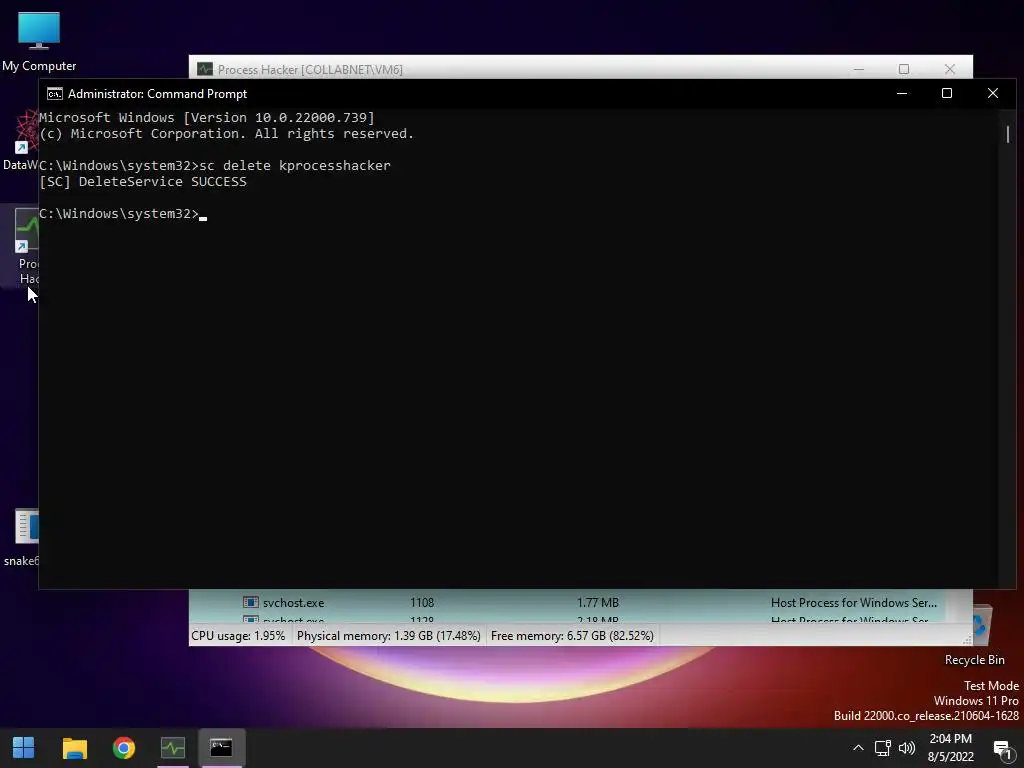Maximize the Process Hacker window
The image size is (1024, 768).
coord(904,69)
